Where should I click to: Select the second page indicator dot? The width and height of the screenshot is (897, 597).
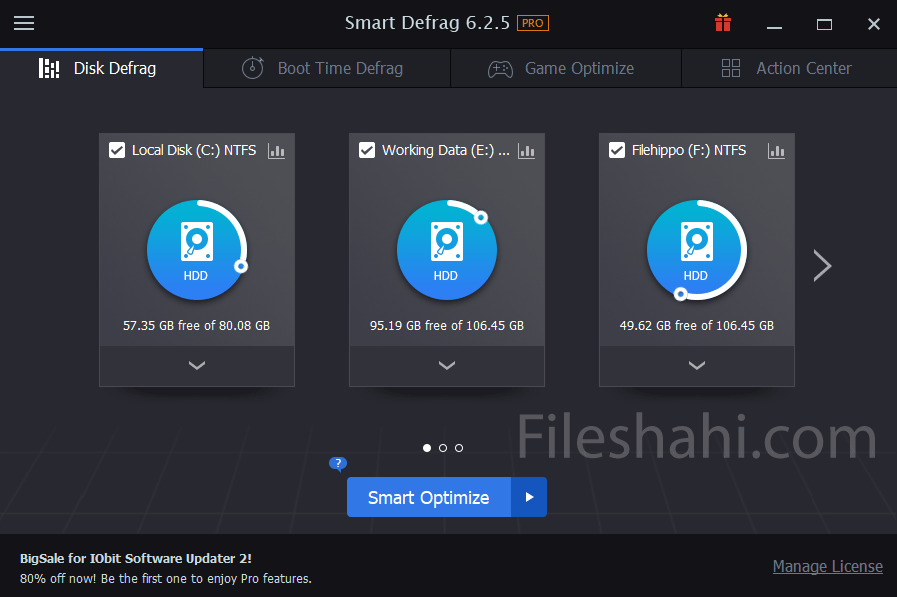443,448
